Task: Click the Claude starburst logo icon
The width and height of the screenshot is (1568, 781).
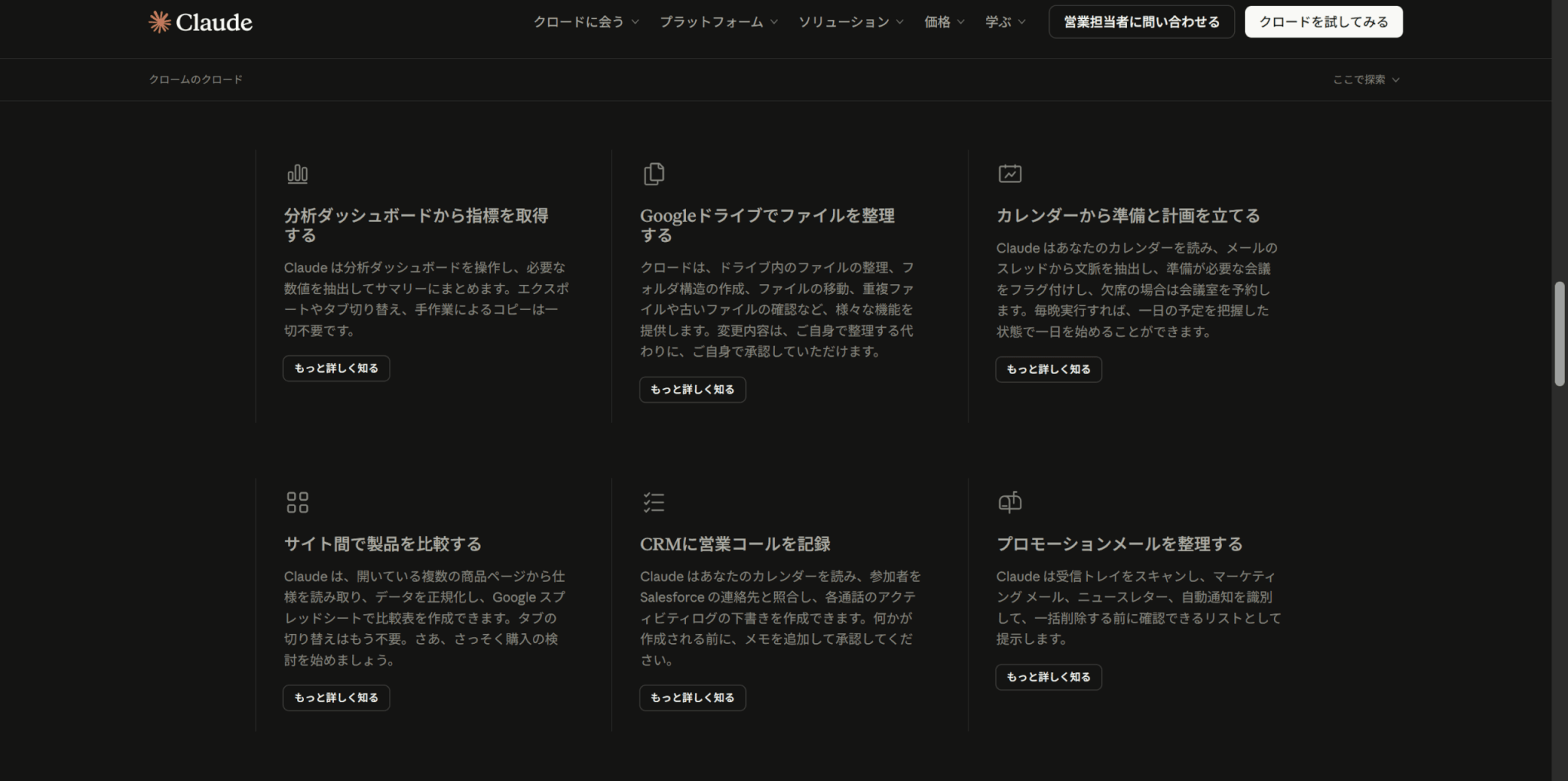Action: pos(159,22)
